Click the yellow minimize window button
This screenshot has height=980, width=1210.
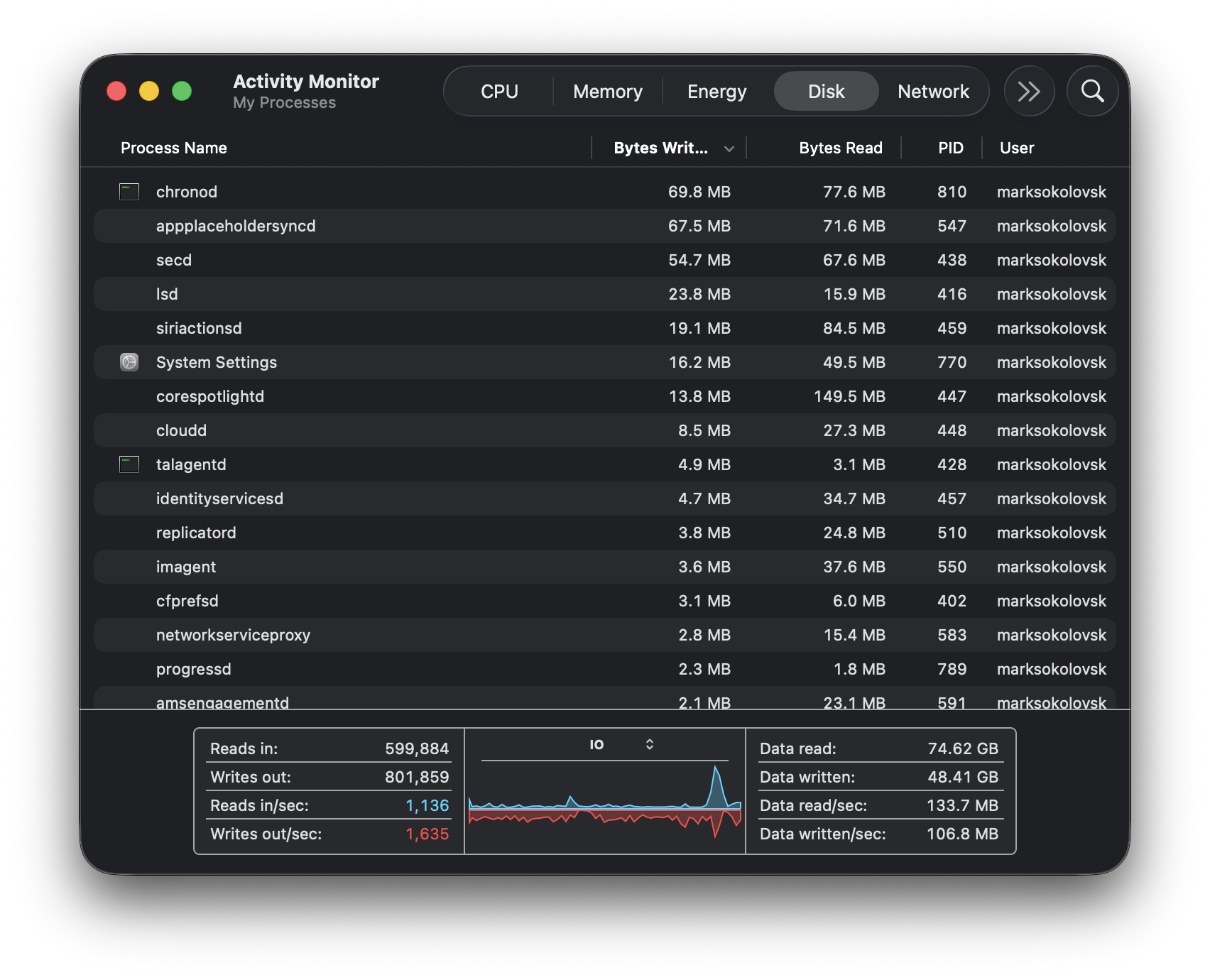point(149,91)
